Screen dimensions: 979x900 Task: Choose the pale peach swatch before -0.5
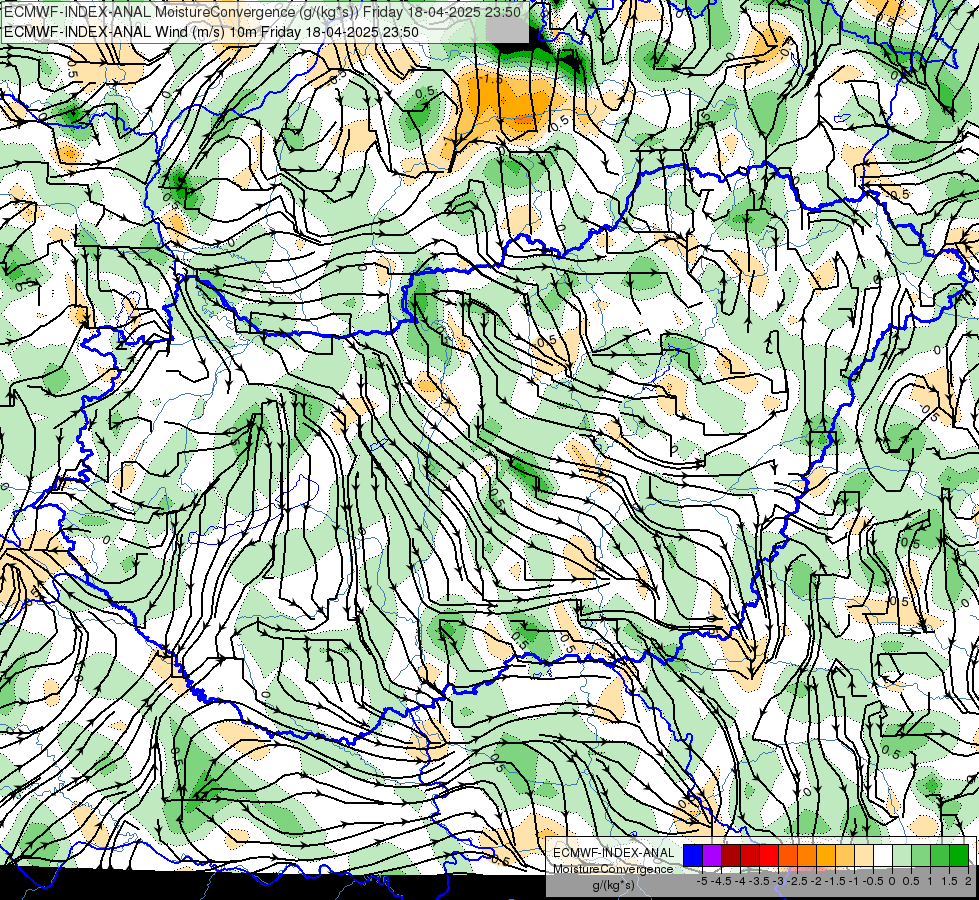pos(864,855)
